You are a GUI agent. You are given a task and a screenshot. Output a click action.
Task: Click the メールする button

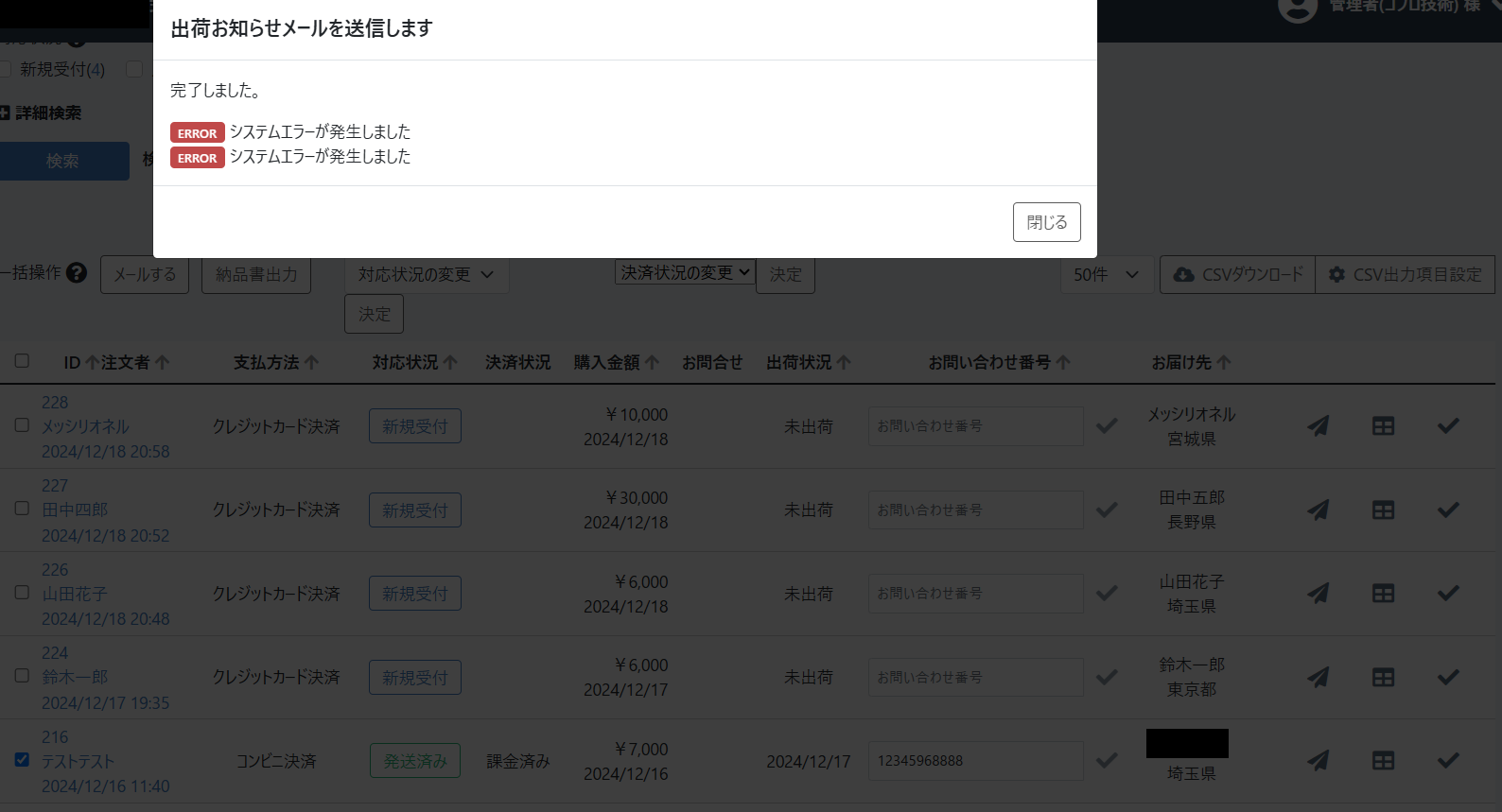pos(145,275)
